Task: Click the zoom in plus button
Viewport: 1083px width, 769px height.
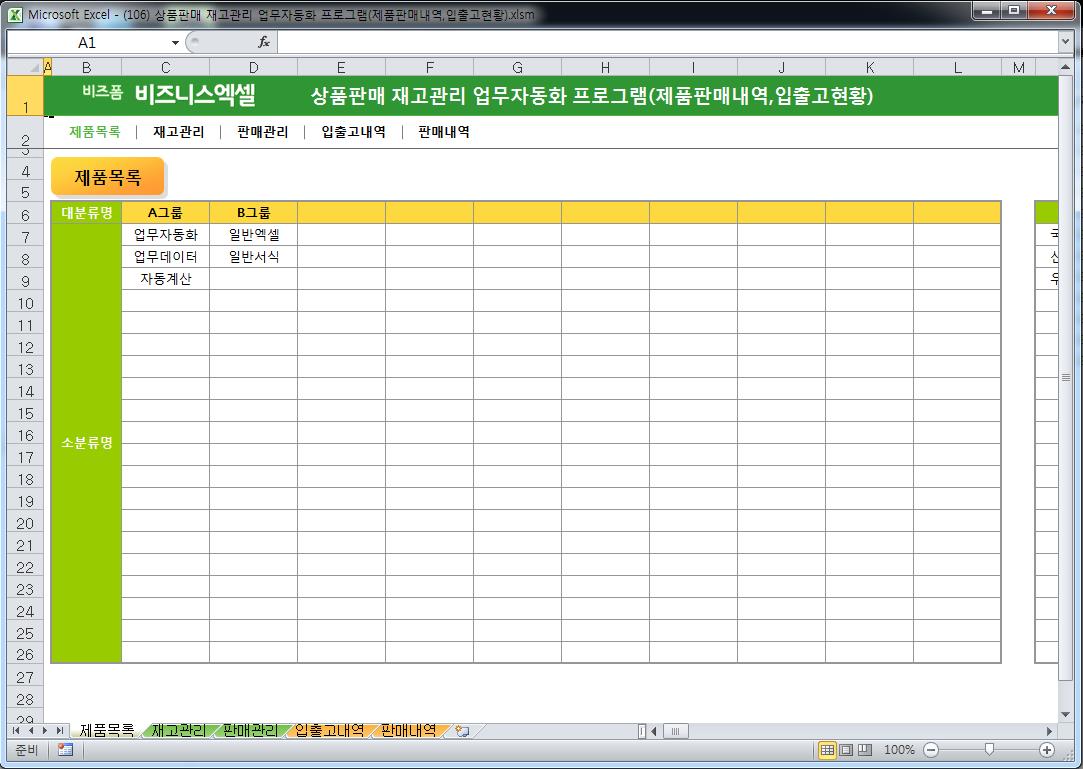Action: coord(1047,750)
